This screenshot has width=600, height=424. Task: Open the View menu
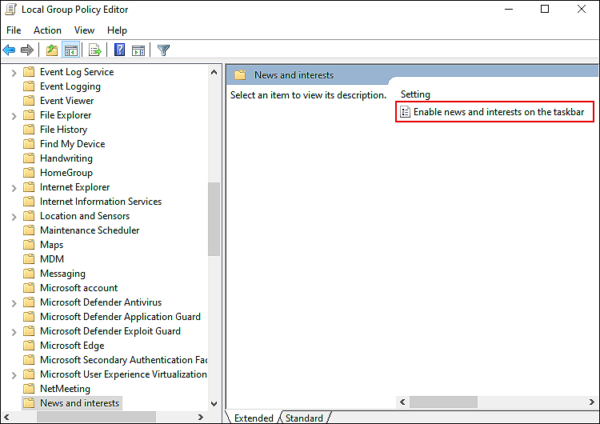tap(84, 30)
